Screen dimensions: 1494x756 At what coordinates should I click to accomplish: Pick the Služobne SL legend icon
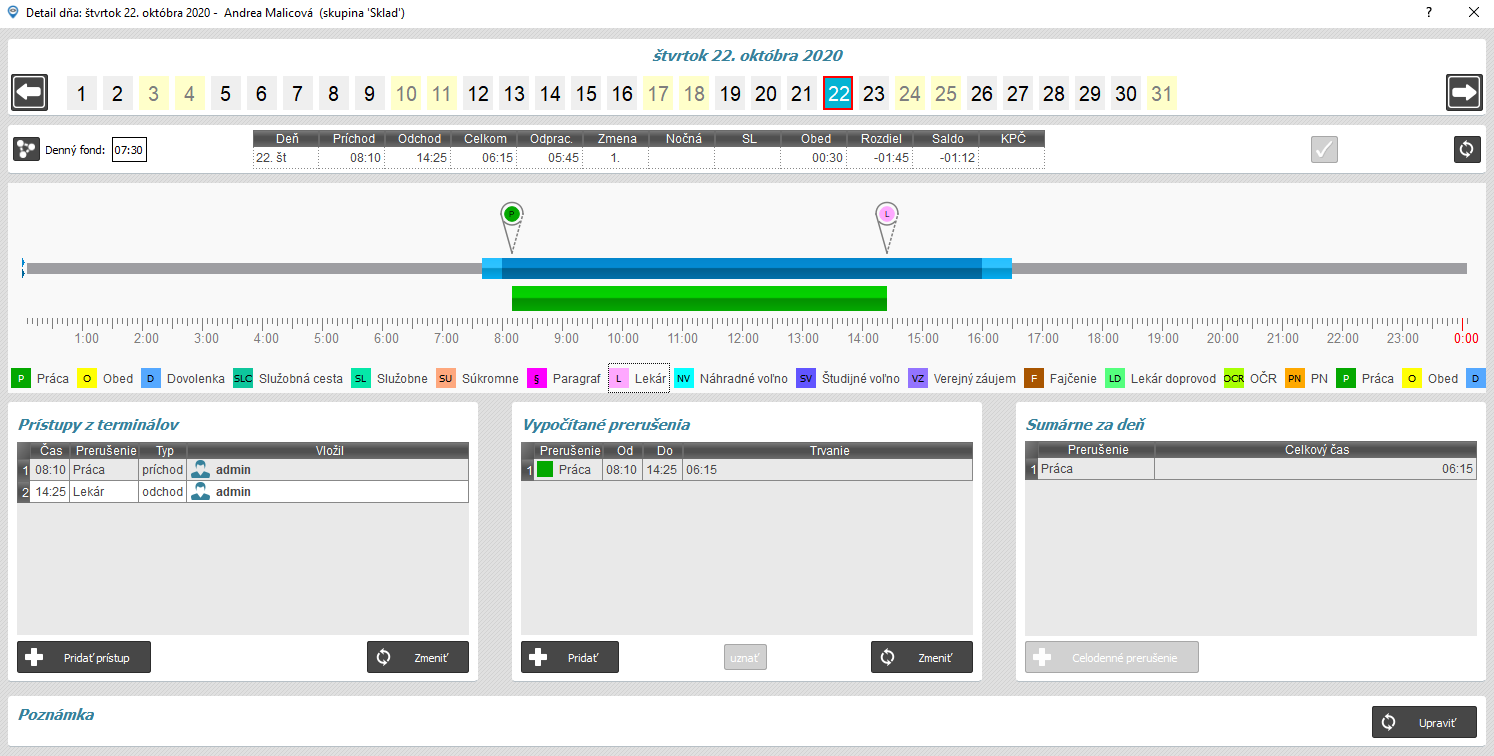pyautogui.click(x=361, y=379)
